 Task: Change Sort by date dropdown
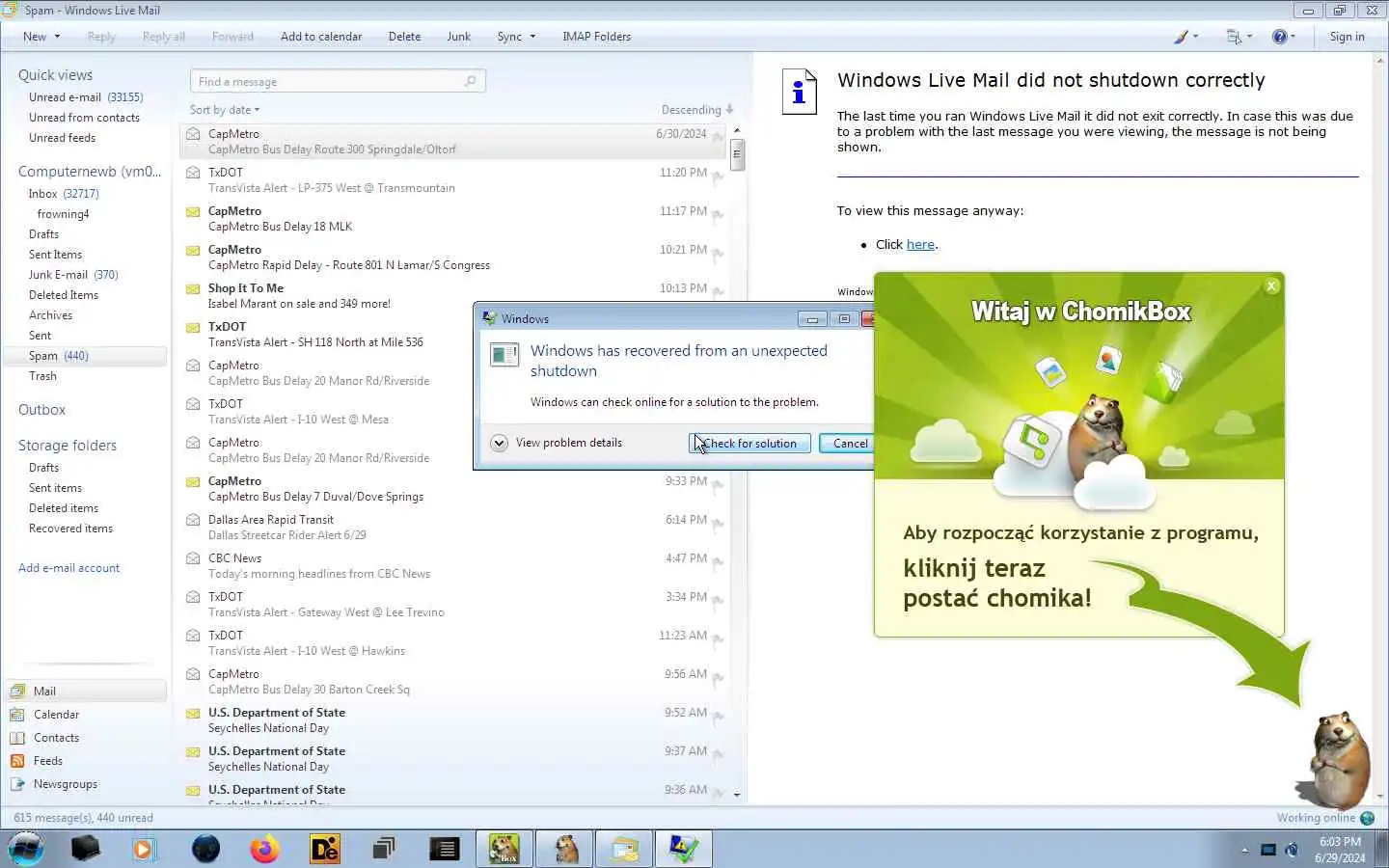click(225, 110)
